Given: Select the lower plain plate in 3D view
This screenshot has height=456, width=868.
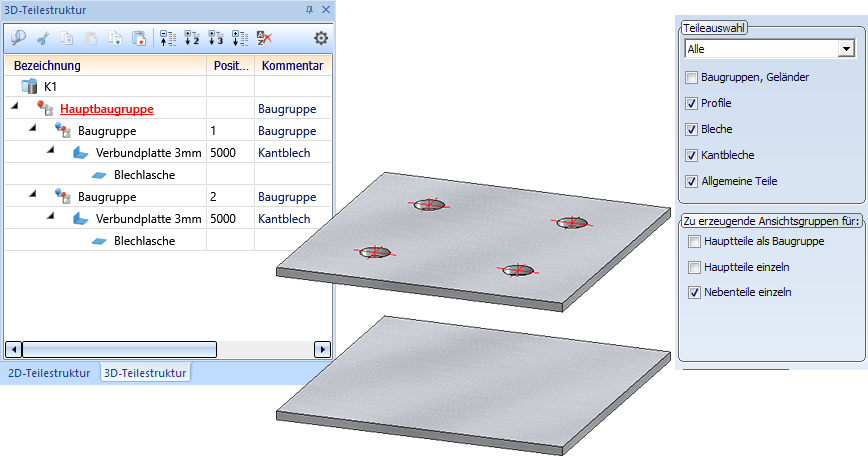Looking at the screenshot, I should tap(471, 387).
